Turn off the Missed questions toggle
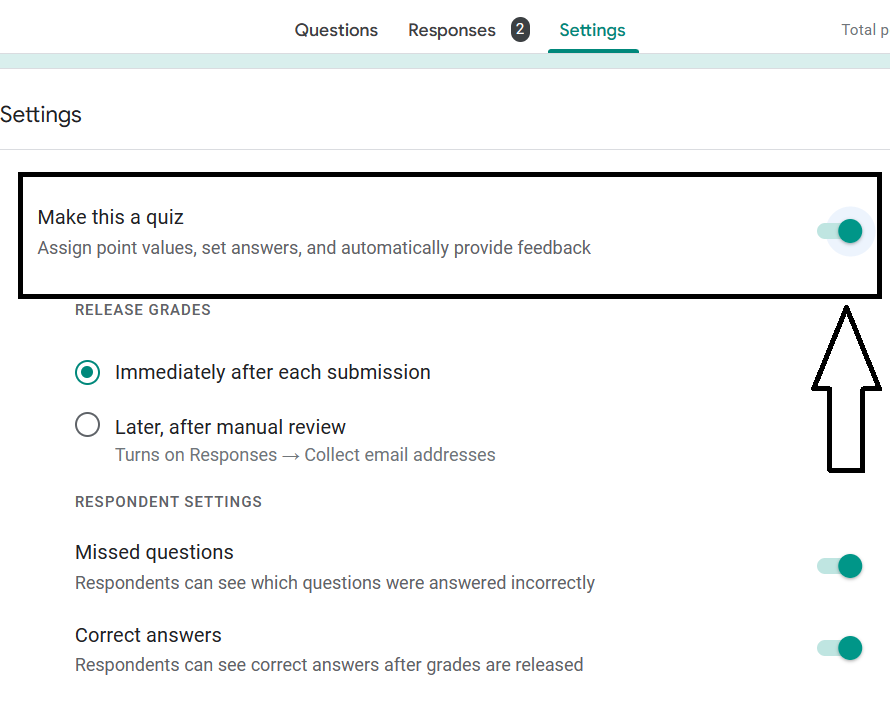The image size is (890, 708). coord(841,566)
